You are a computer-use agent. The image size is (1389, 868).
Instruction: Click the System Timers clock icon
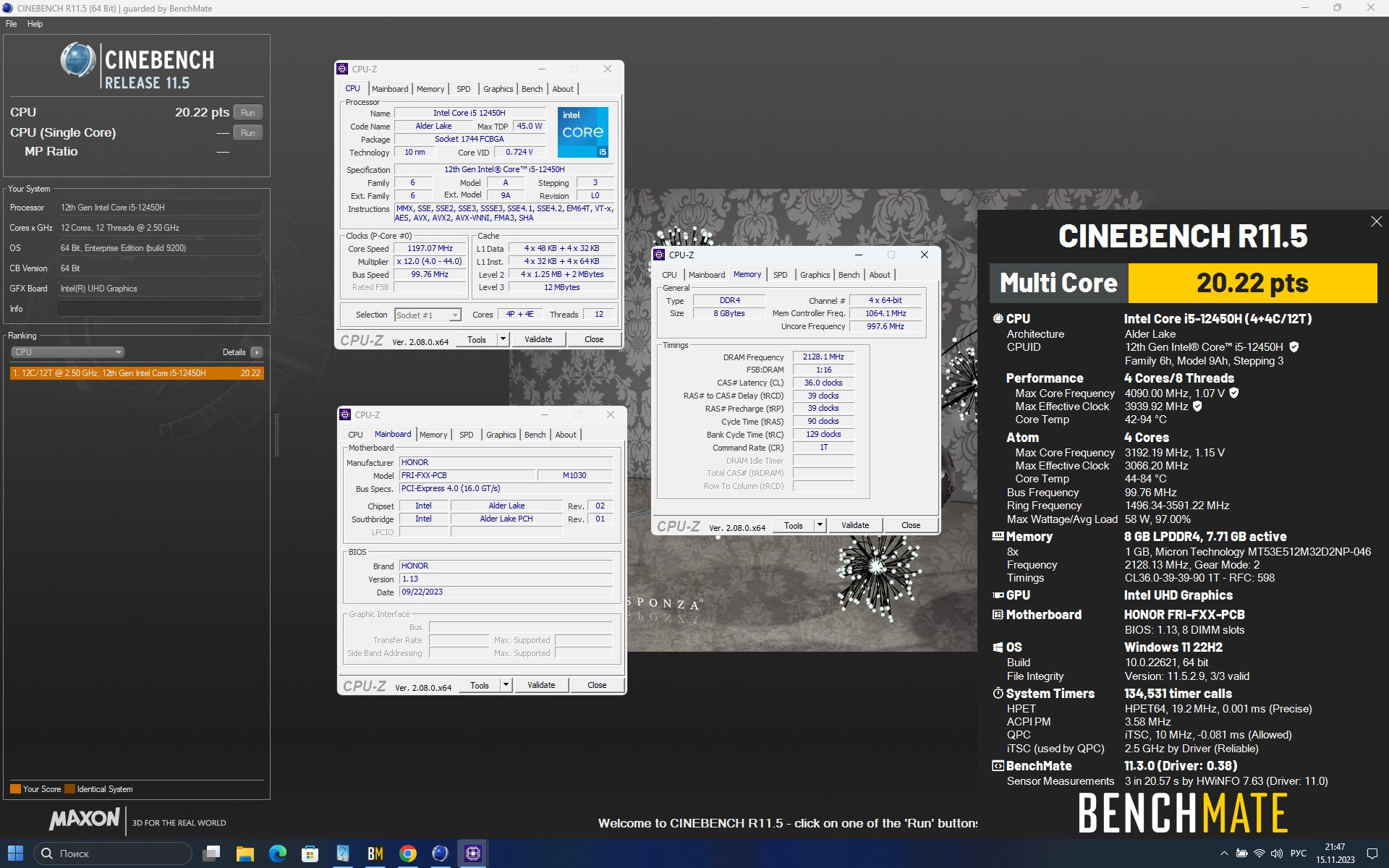[998, 693]
